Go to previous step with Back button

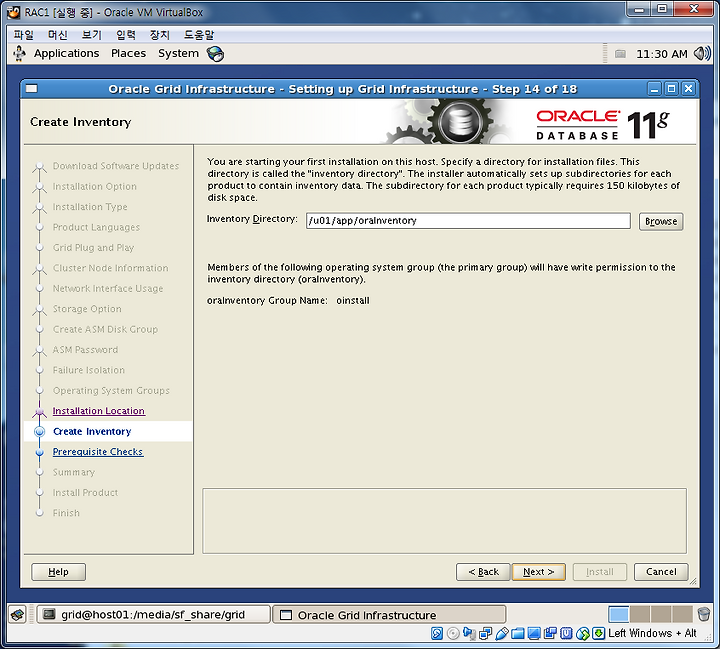coord(483,572)
